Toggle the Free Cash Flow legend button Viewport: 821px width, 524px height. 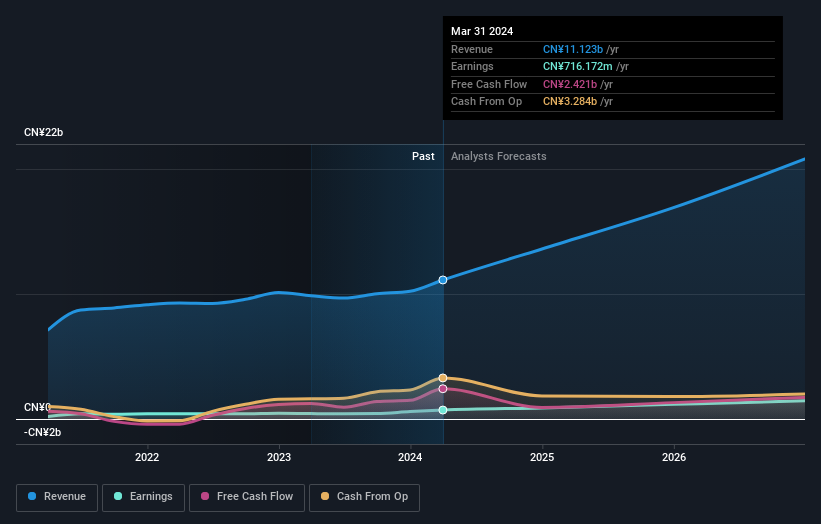[247, 497]
